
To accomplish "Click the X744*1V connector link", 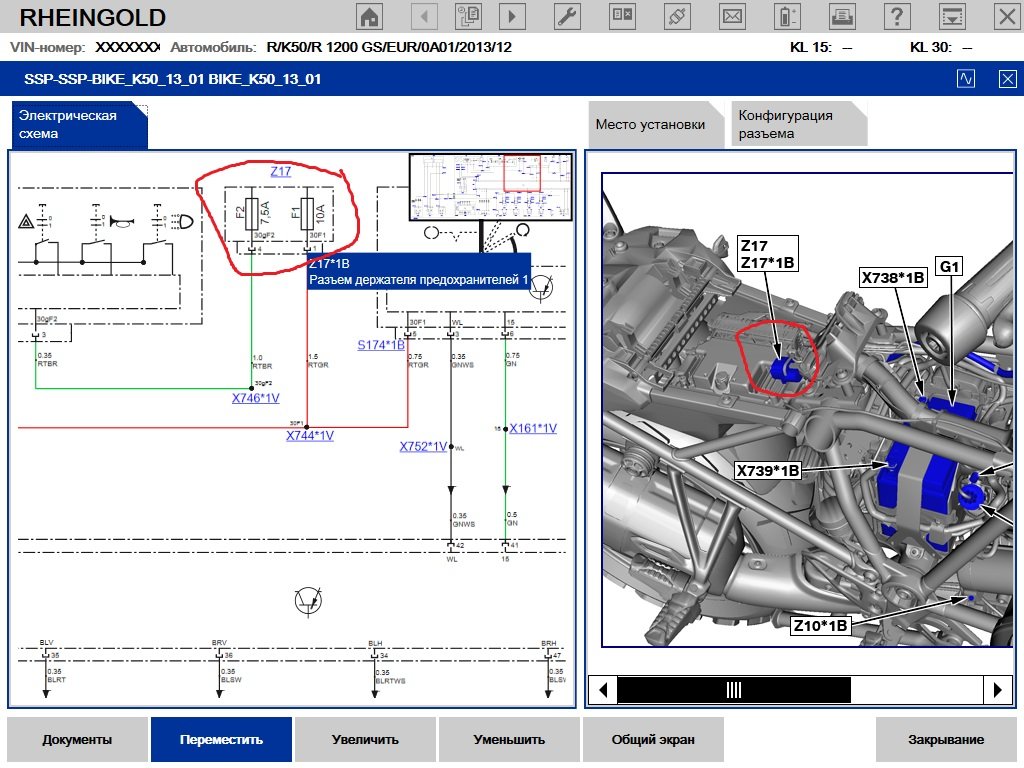I will (x=309, y=436).
